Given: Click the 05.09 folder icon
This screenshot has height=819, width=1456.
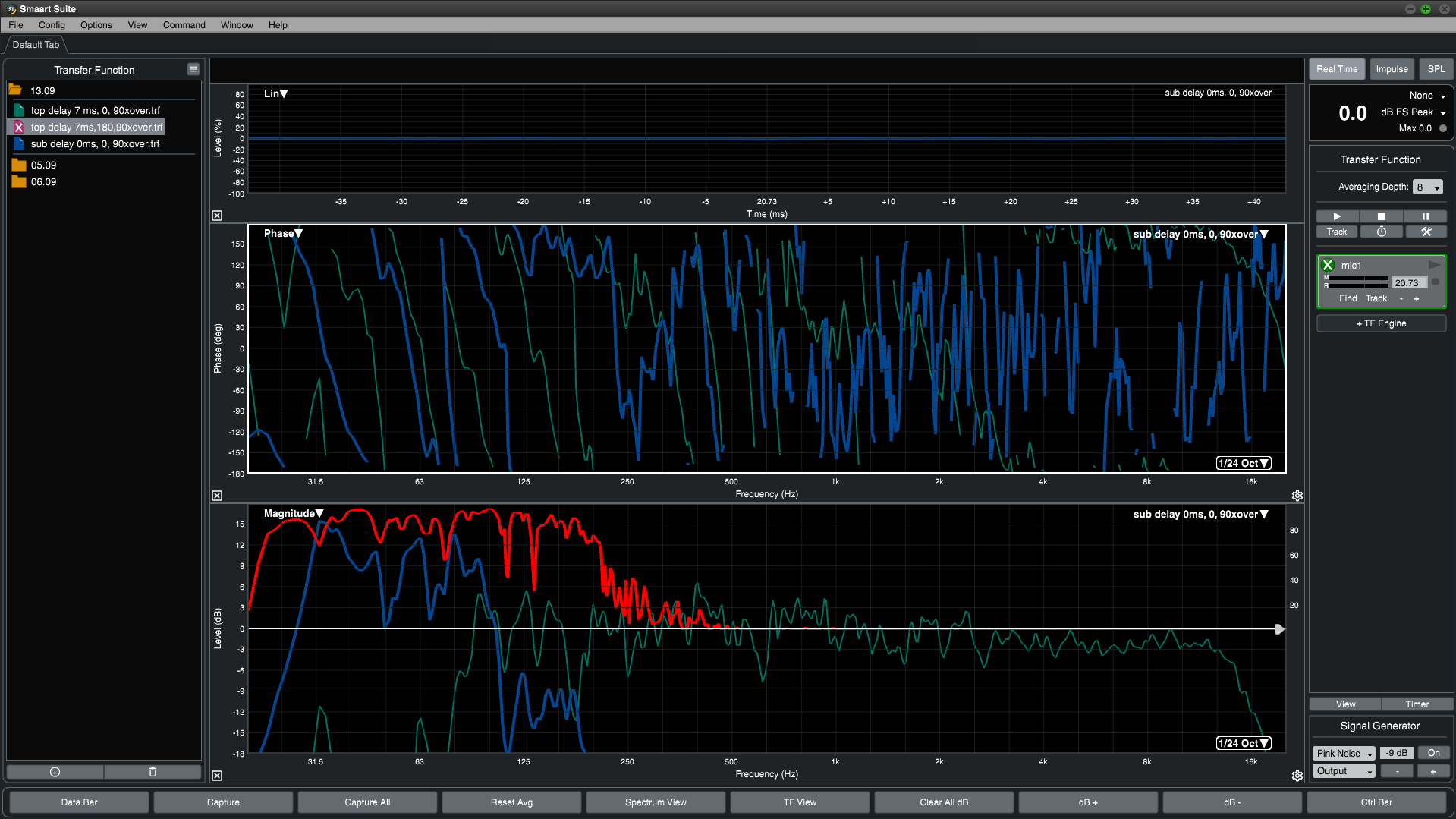Looking at the screenshot, I should [19, 165].
